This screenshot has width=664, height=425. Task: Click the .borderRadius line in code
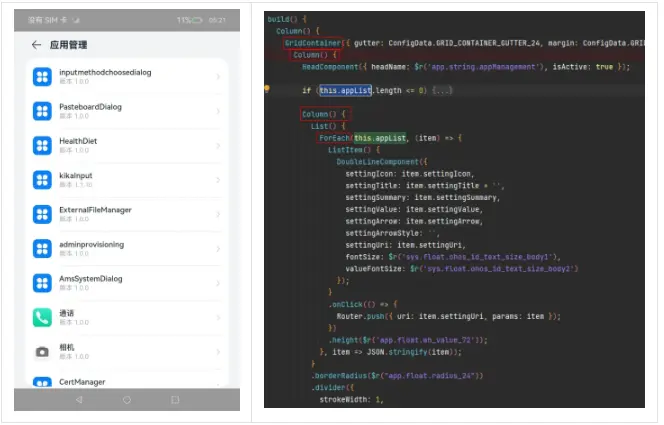(x=398, y=377)
